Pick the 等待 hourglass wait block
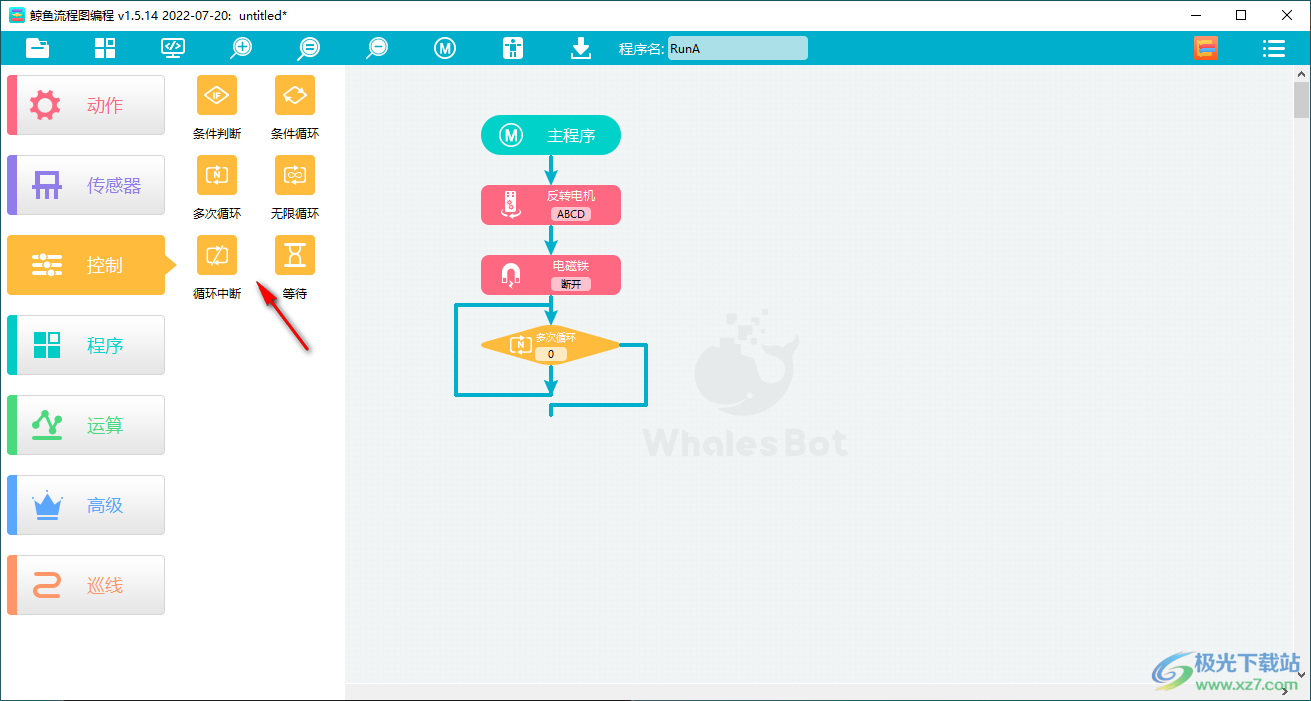Viewport: 1311px width, 701px height. [x=295, y=255]
